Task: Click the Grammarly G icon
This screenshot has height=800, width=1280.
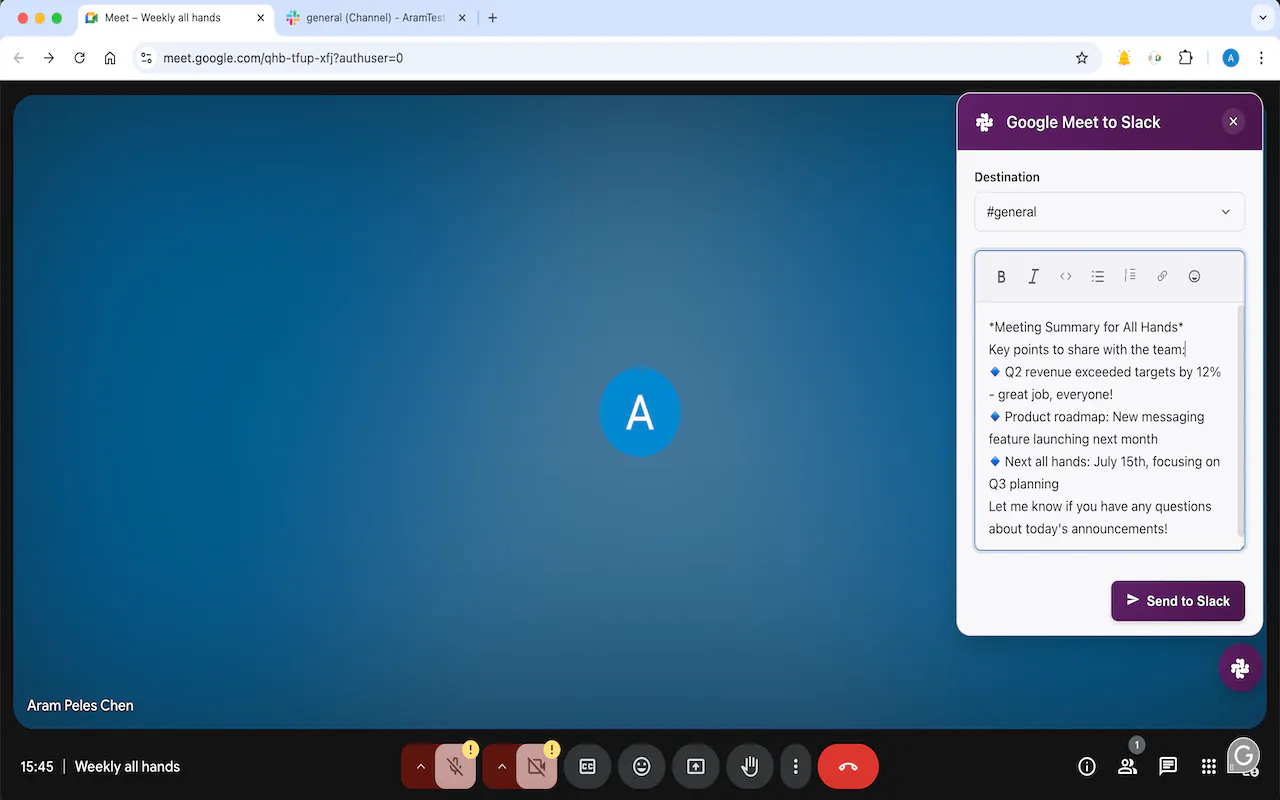Action: point(1244,757)
